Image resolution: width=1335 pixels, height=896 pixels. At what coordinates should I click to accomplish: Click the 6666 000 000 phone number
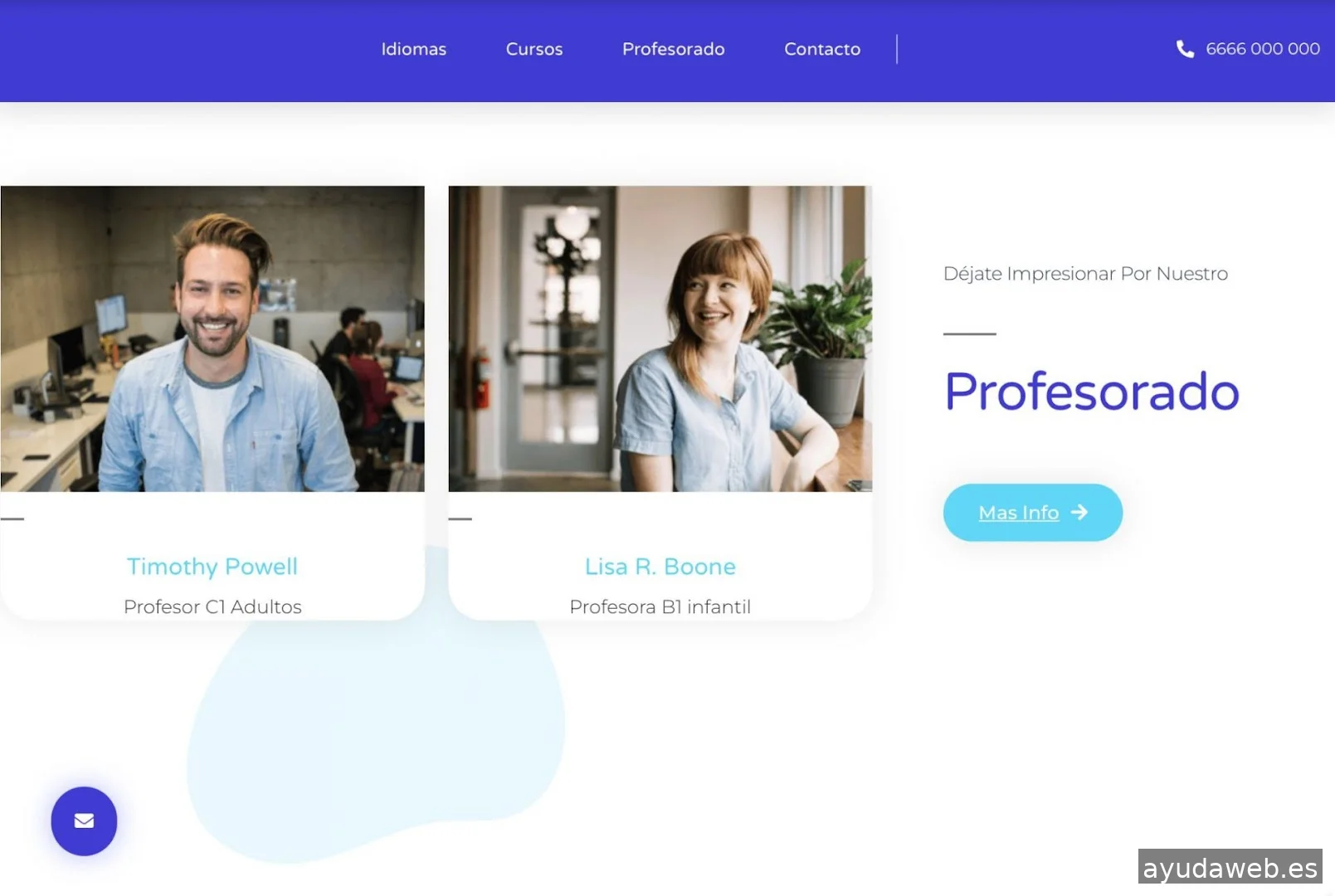pos(1263,49)
